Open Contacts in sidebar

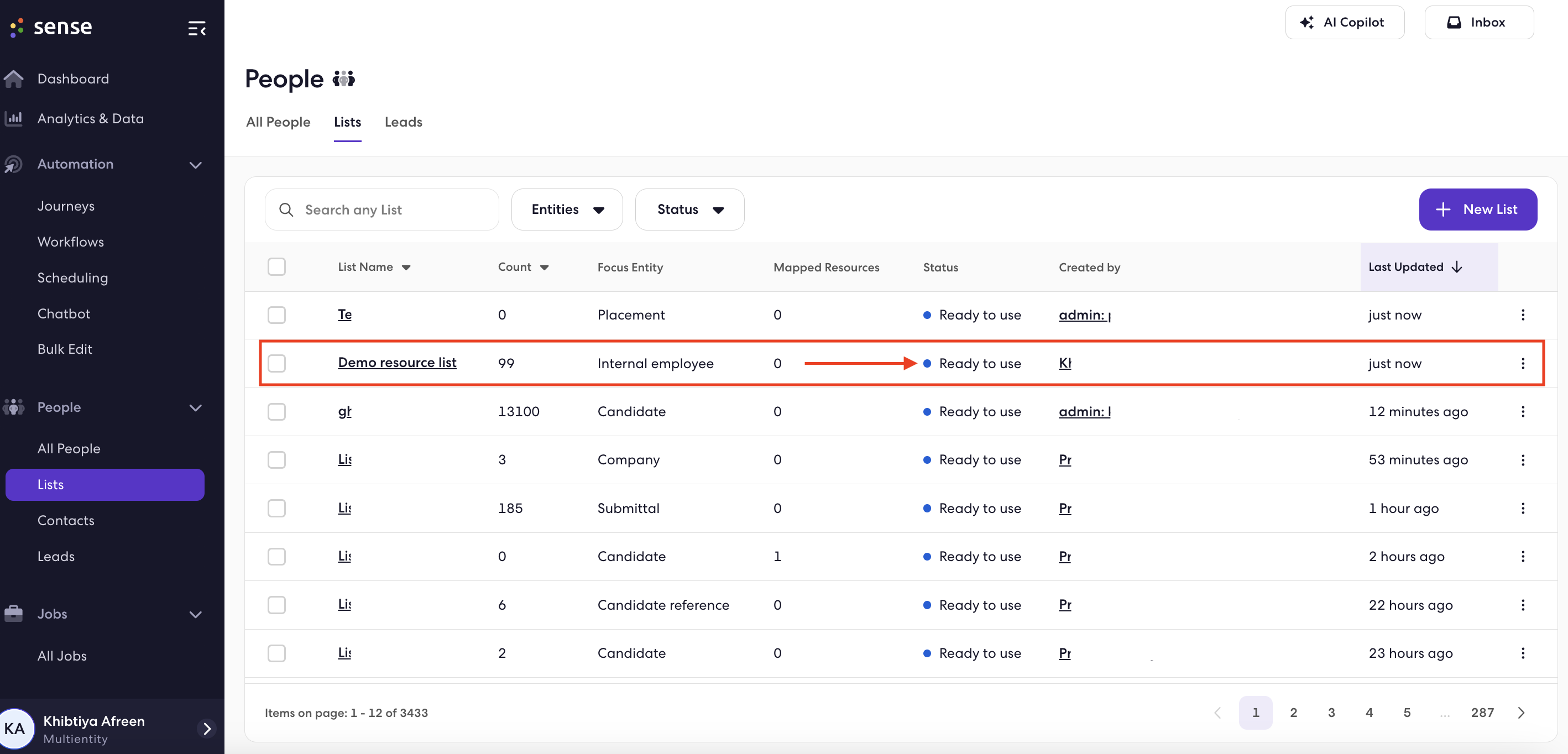66,520
